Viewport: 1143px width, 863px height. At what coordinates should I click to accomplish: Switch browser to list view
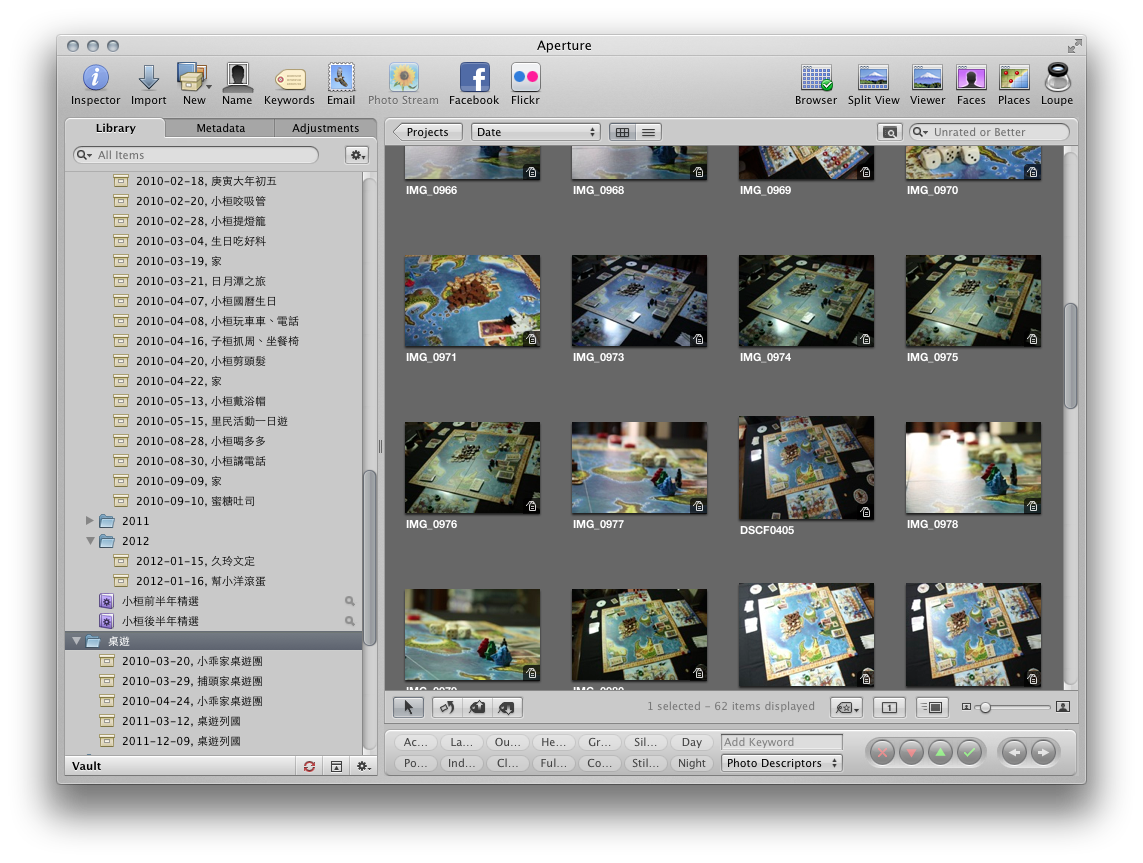(649, 132)
